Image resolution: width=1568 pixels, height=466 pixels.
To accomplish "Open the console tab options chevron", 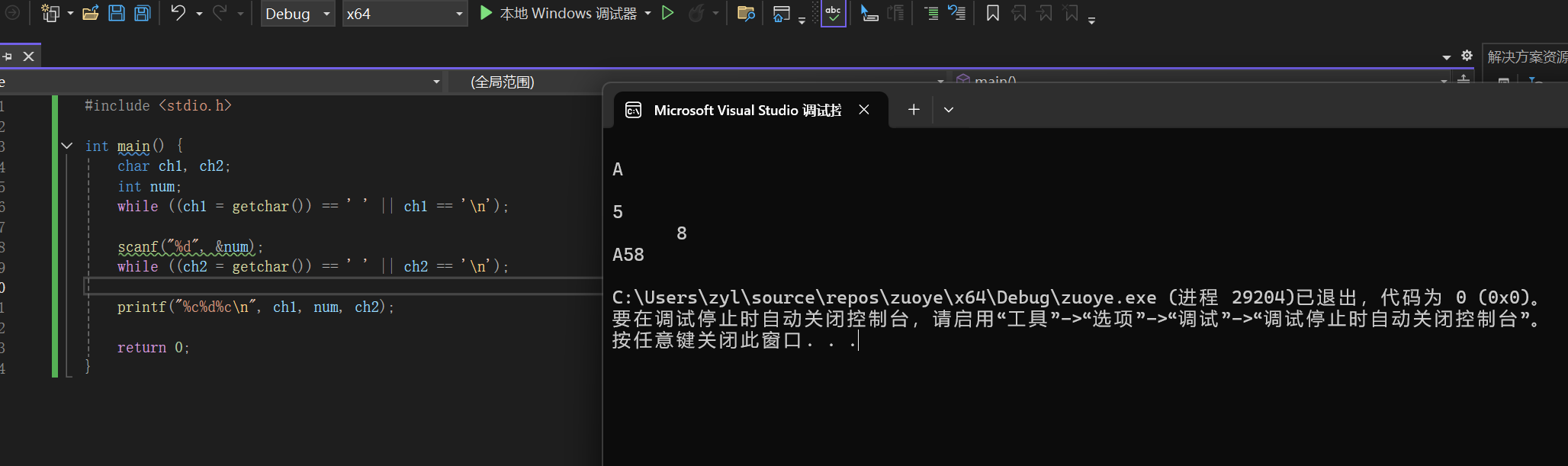I will click(949, 110).
